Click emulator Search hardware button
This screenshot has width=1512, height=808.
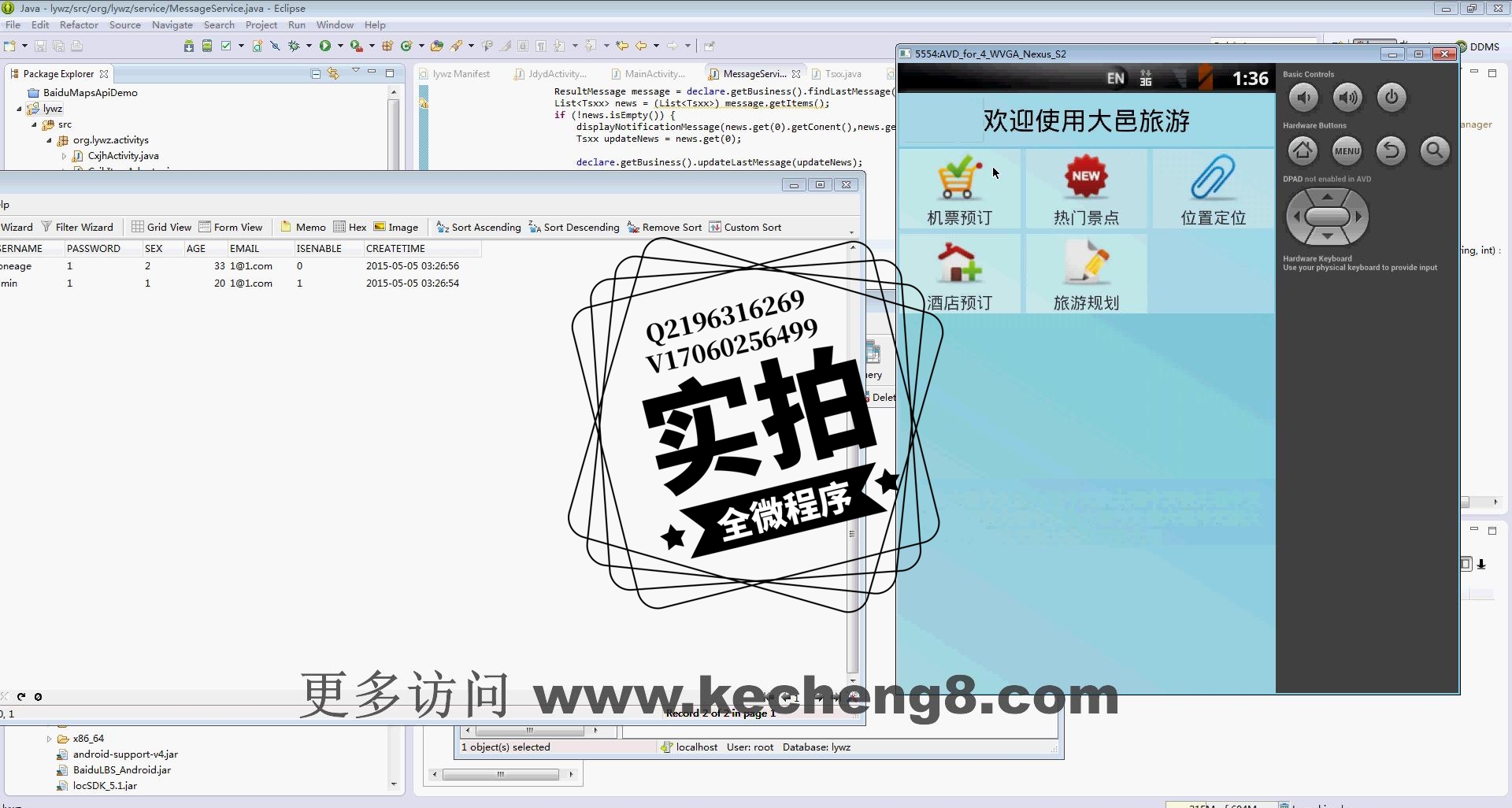tap(1435, 150)
